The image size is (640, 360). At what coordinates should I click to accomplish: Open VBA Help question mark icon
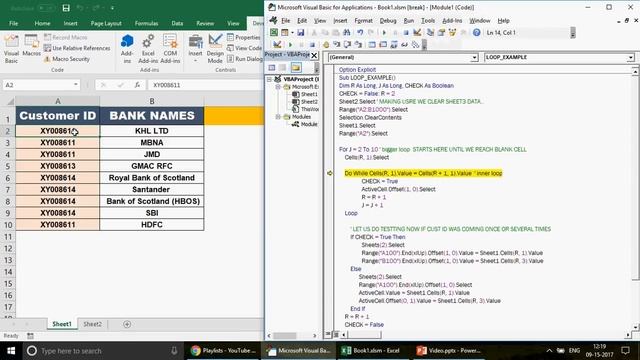tap(476, 33)
